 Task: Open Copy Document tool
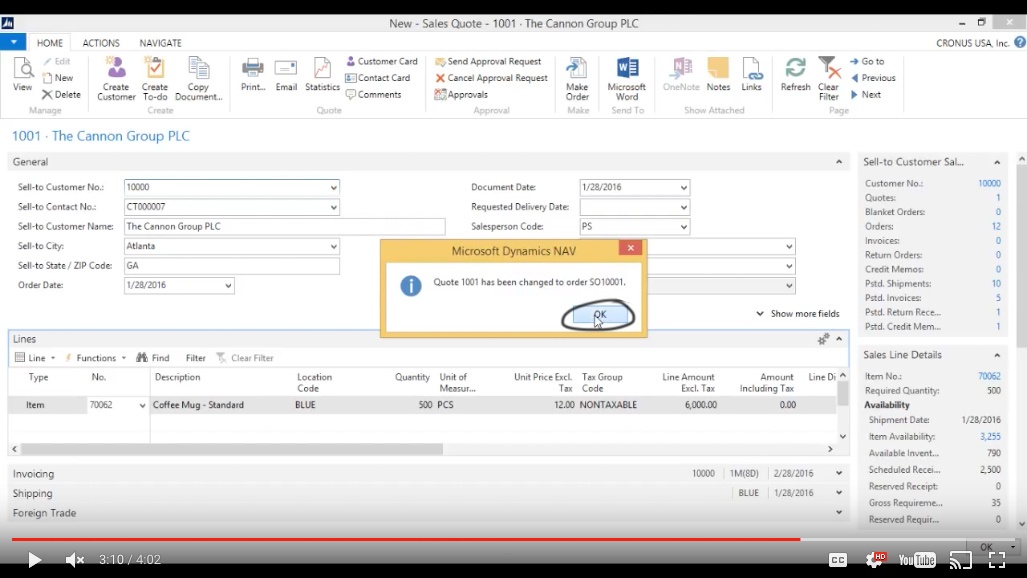point(198,78)
